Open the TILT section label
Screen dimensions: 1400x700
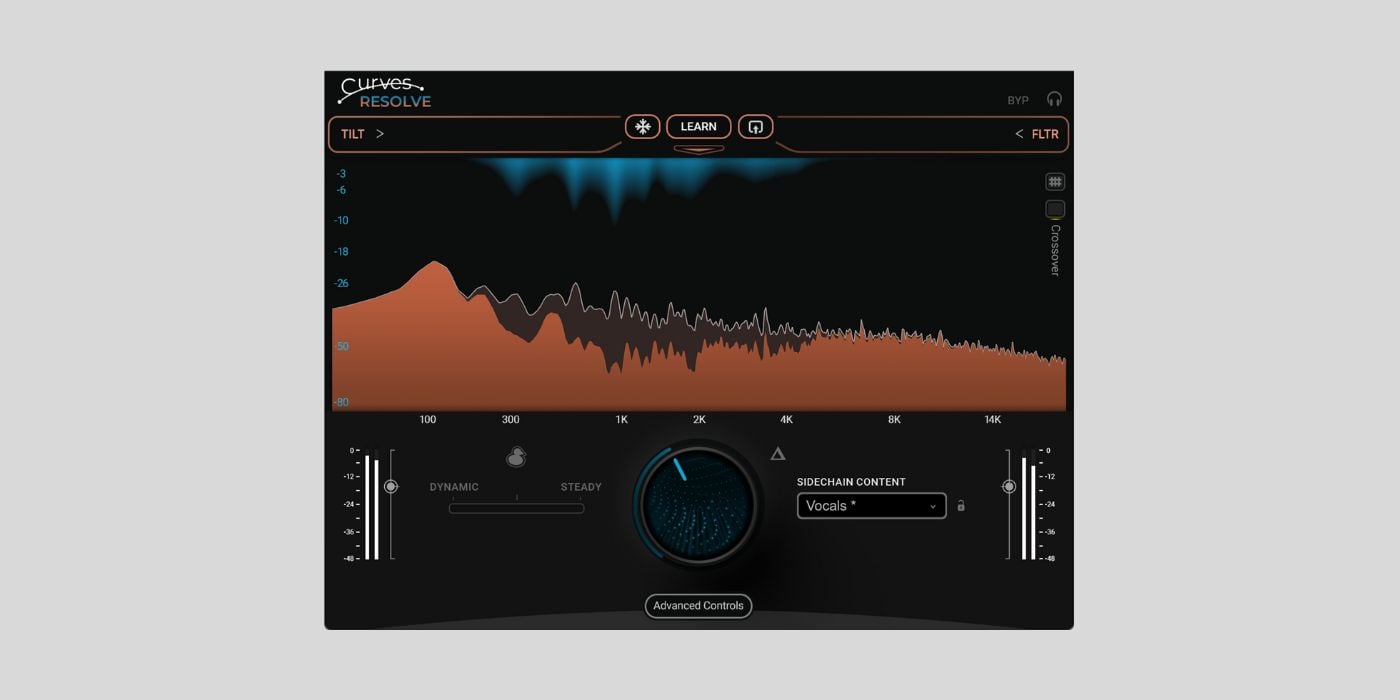(x=352, y=134)
